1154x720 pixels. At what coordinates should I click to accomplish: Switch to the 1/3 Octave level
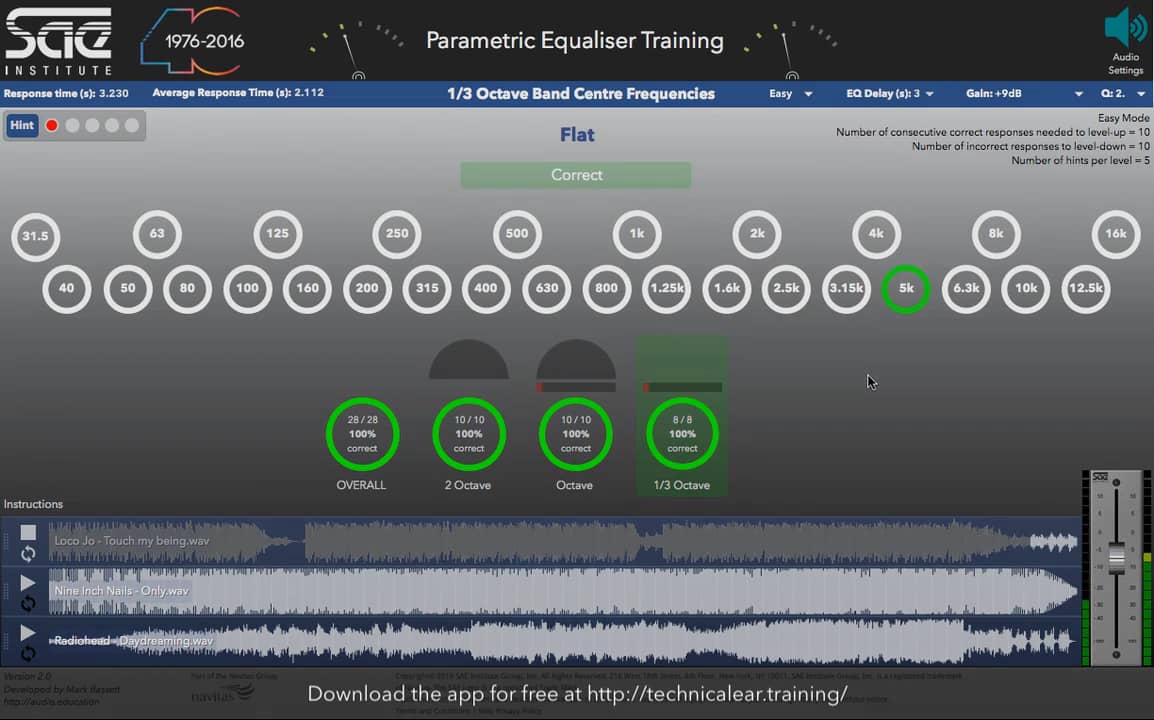tap(682, 434)
